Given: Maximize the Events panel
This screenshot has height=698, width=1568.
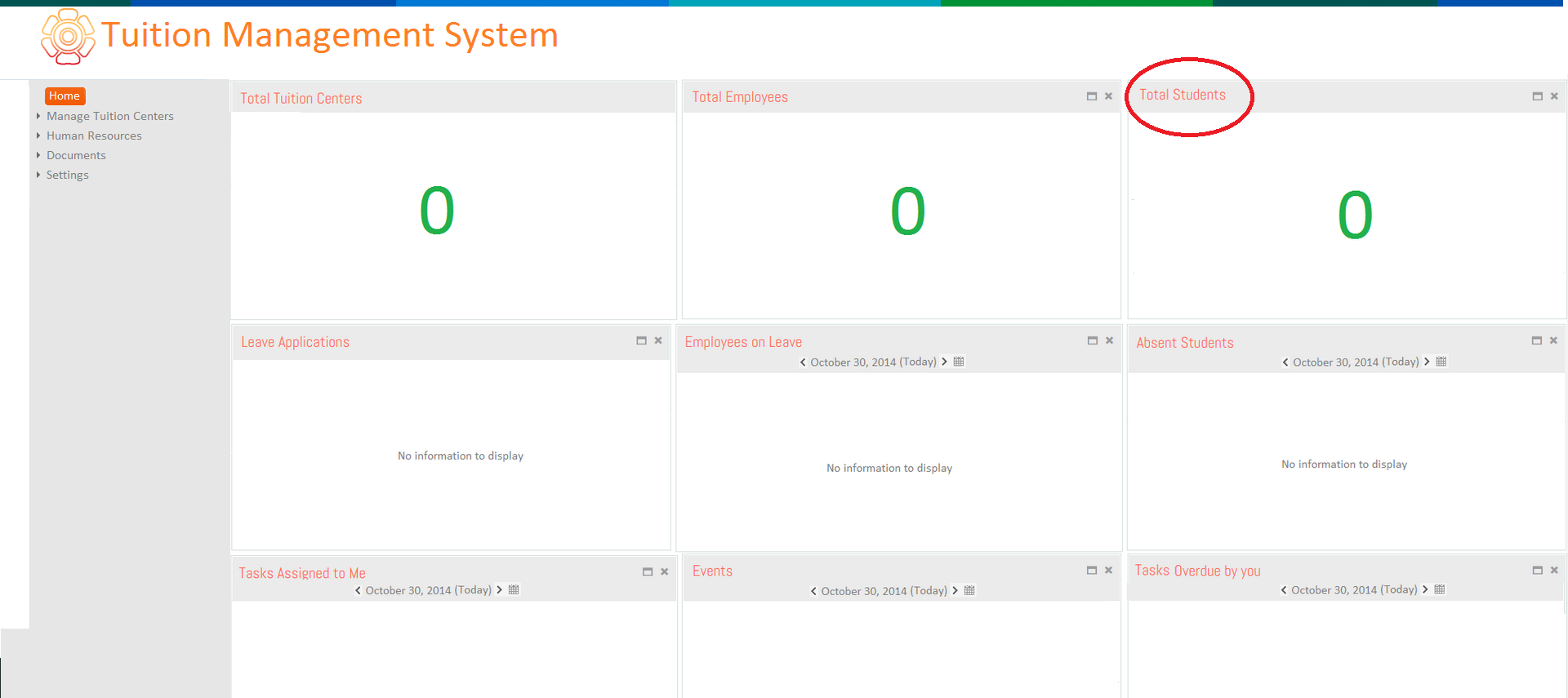Looking at the screenshot, I should click(x=1092, y=571).
